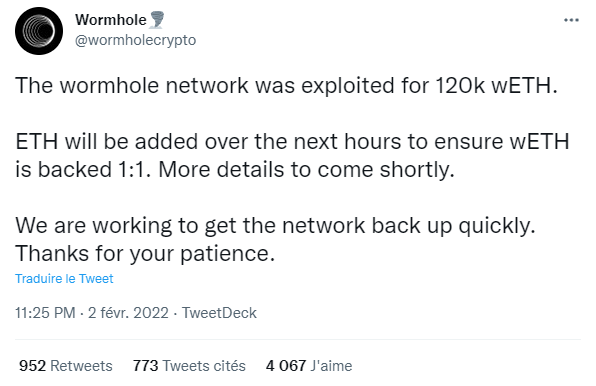The height and width of the screenshot is (386, 596).
Task: Click the "ETH will be added" paragraph
Action: (x=292, y=155)
